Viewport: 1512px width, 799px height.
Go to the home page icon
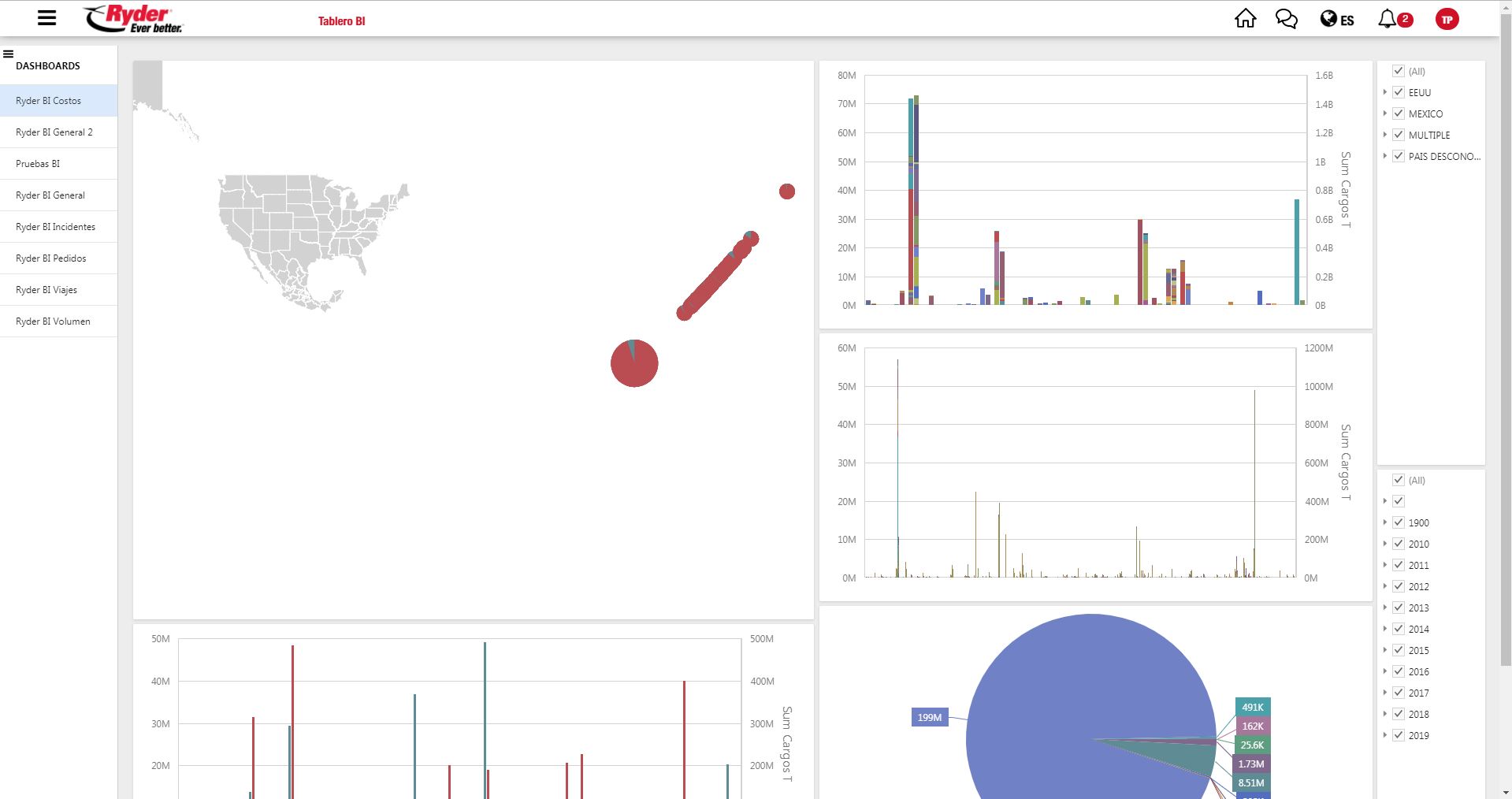point(1245,19)
